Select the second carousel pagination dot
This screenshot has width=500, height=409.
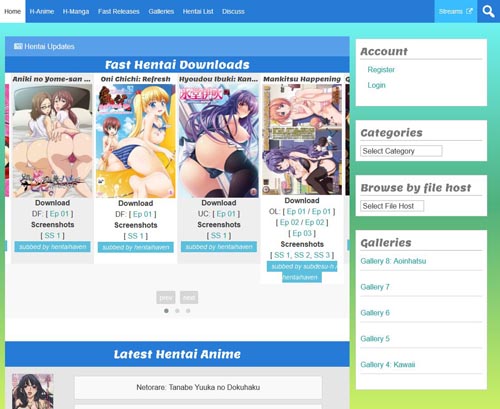click(x=177, y=311)
